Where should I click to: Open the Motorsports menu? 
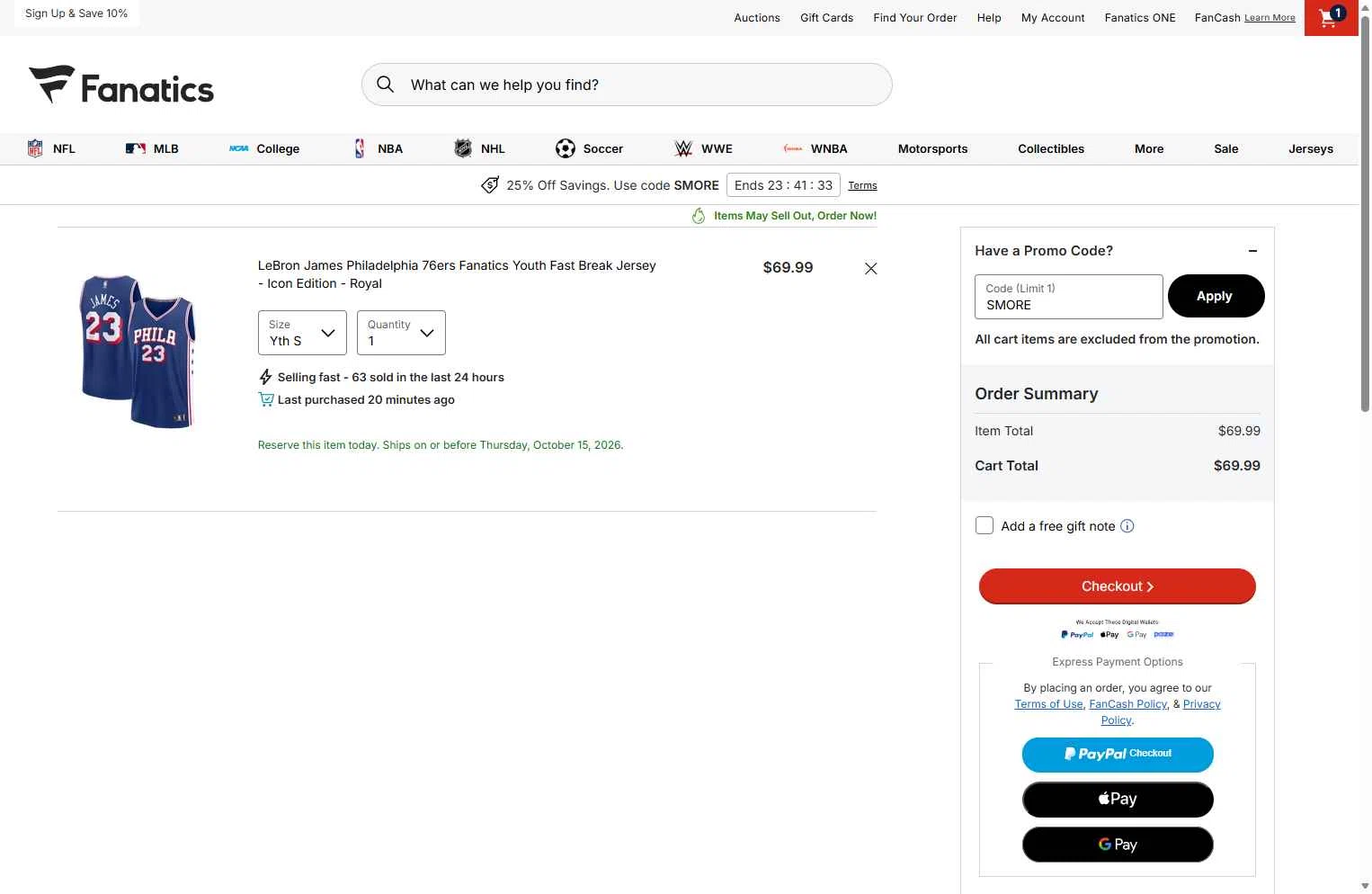tap(933, 148)
